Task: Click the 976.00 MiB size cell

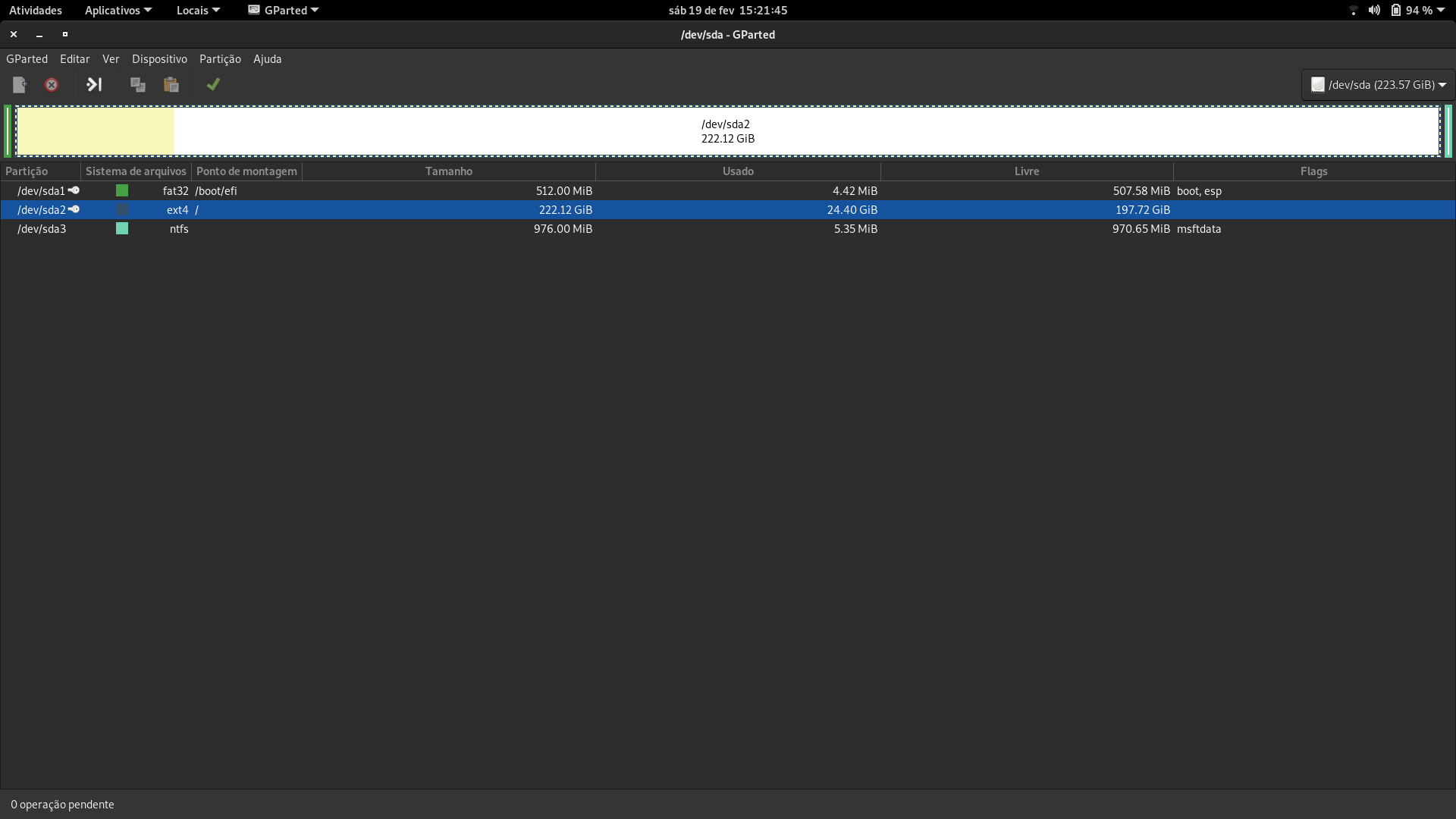Action: [x=563, y=229]
